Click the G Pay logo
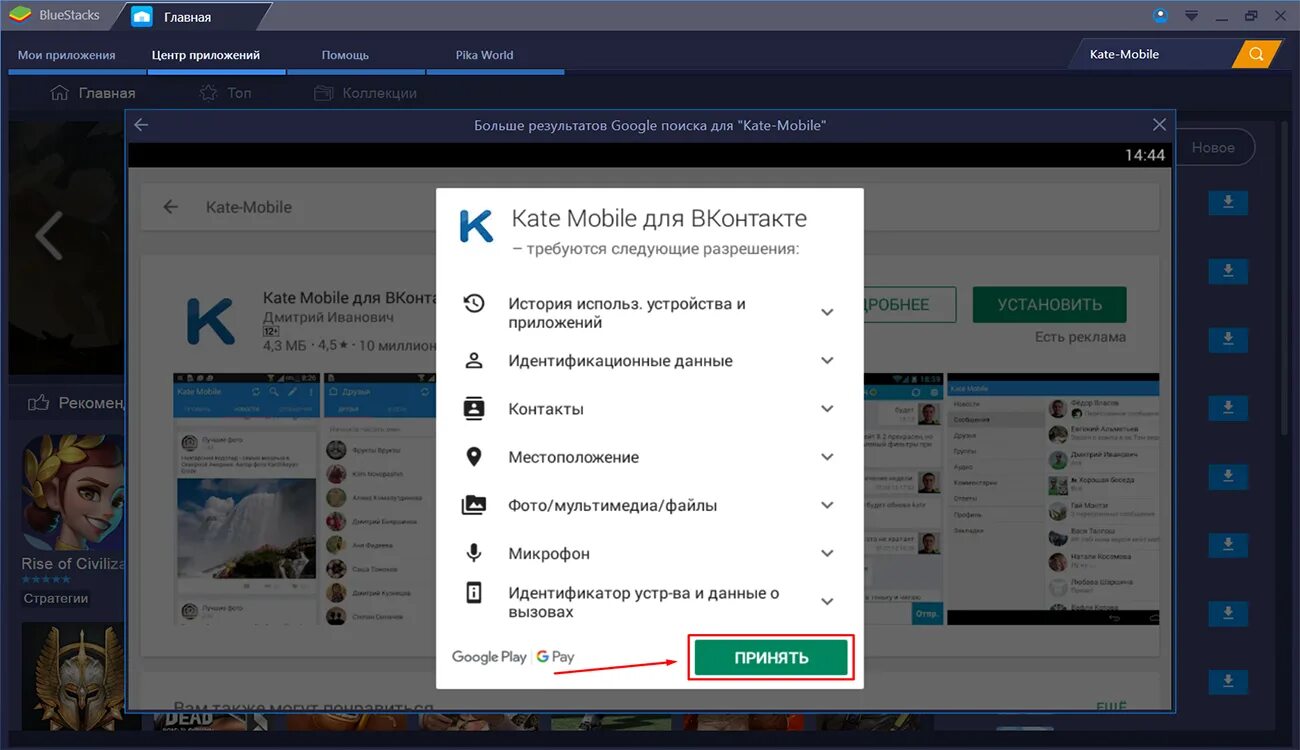This screenshot has height=750, width=1300. [555, 657]
